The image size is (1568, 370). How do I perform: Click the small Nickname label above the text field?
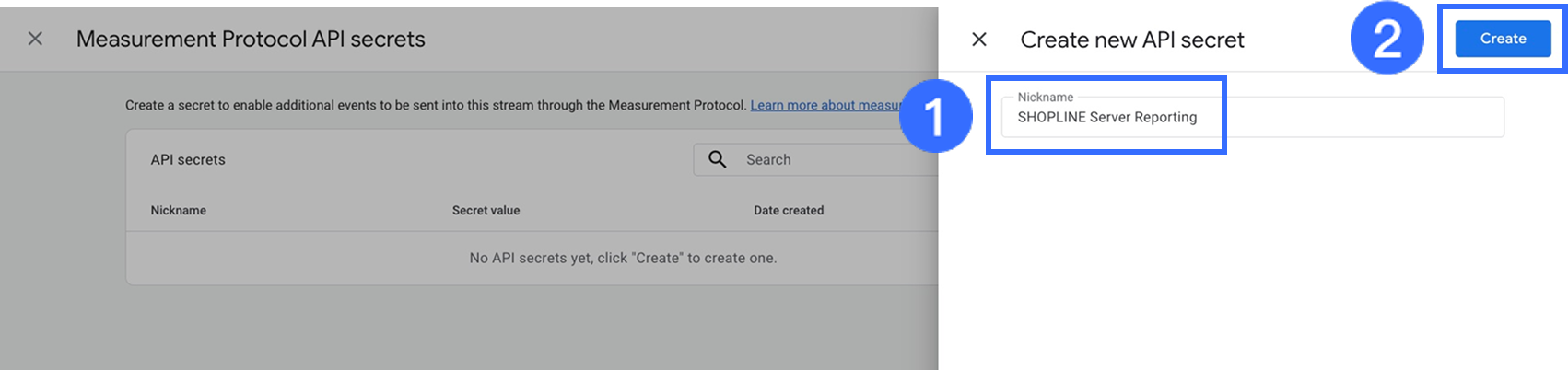click(x=1045, y=97)
